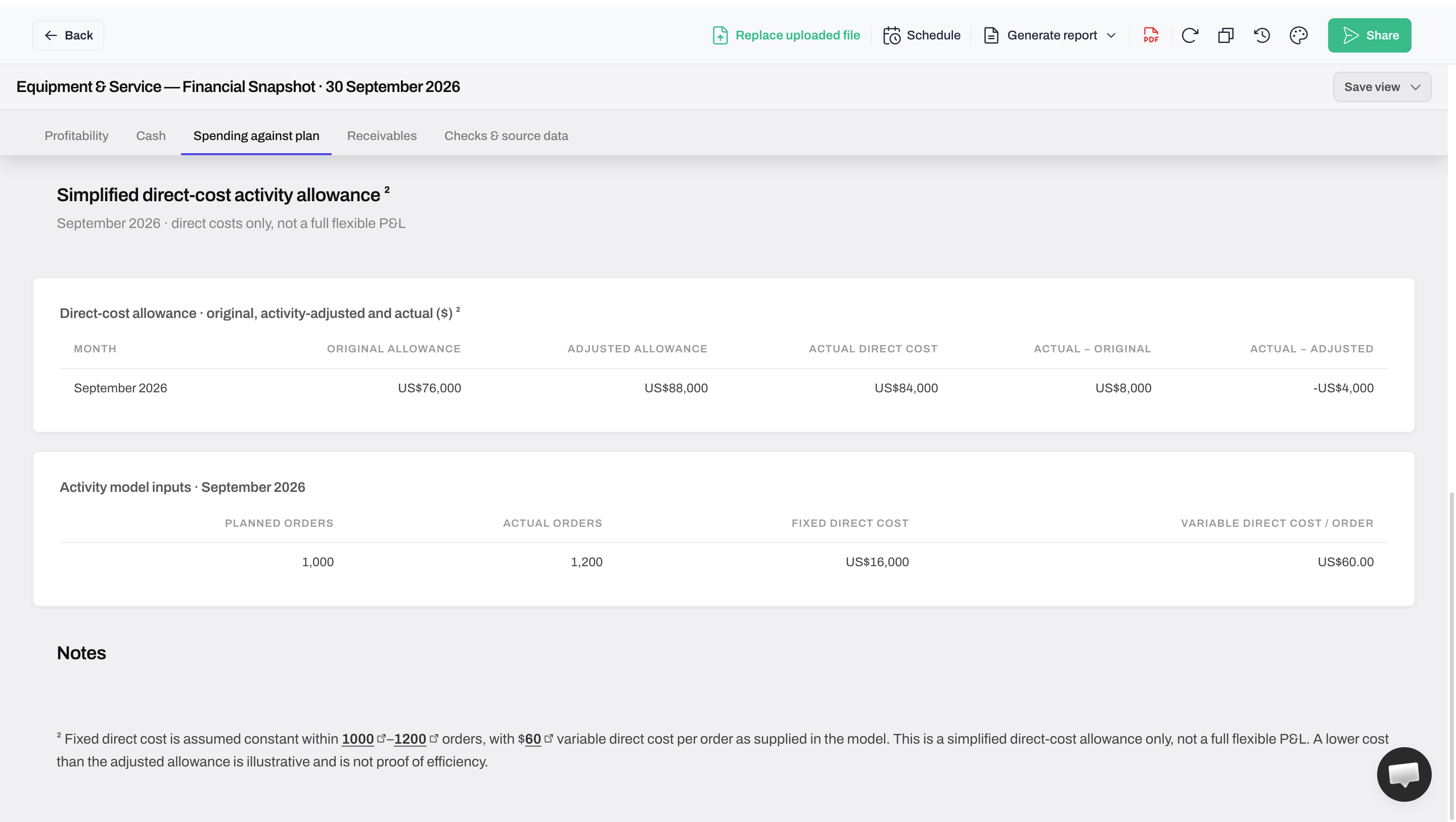Share the financial snapshot
Screen dimensions: 1456x822
1369,35
